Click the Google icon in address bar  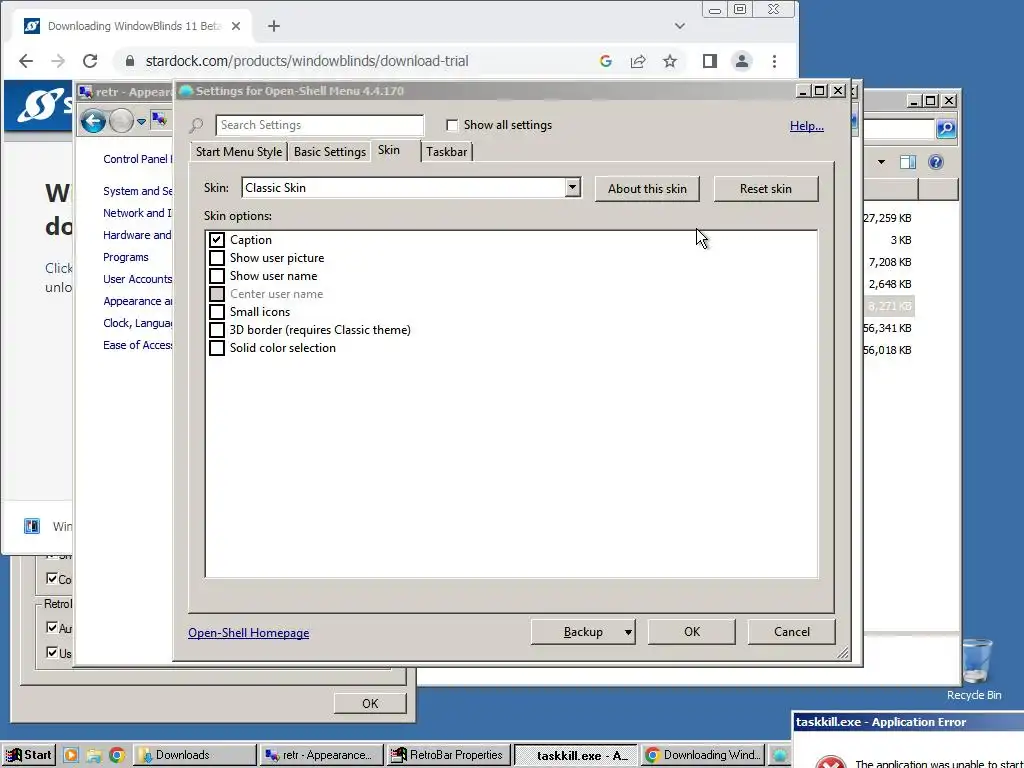(x=605, y=61)
